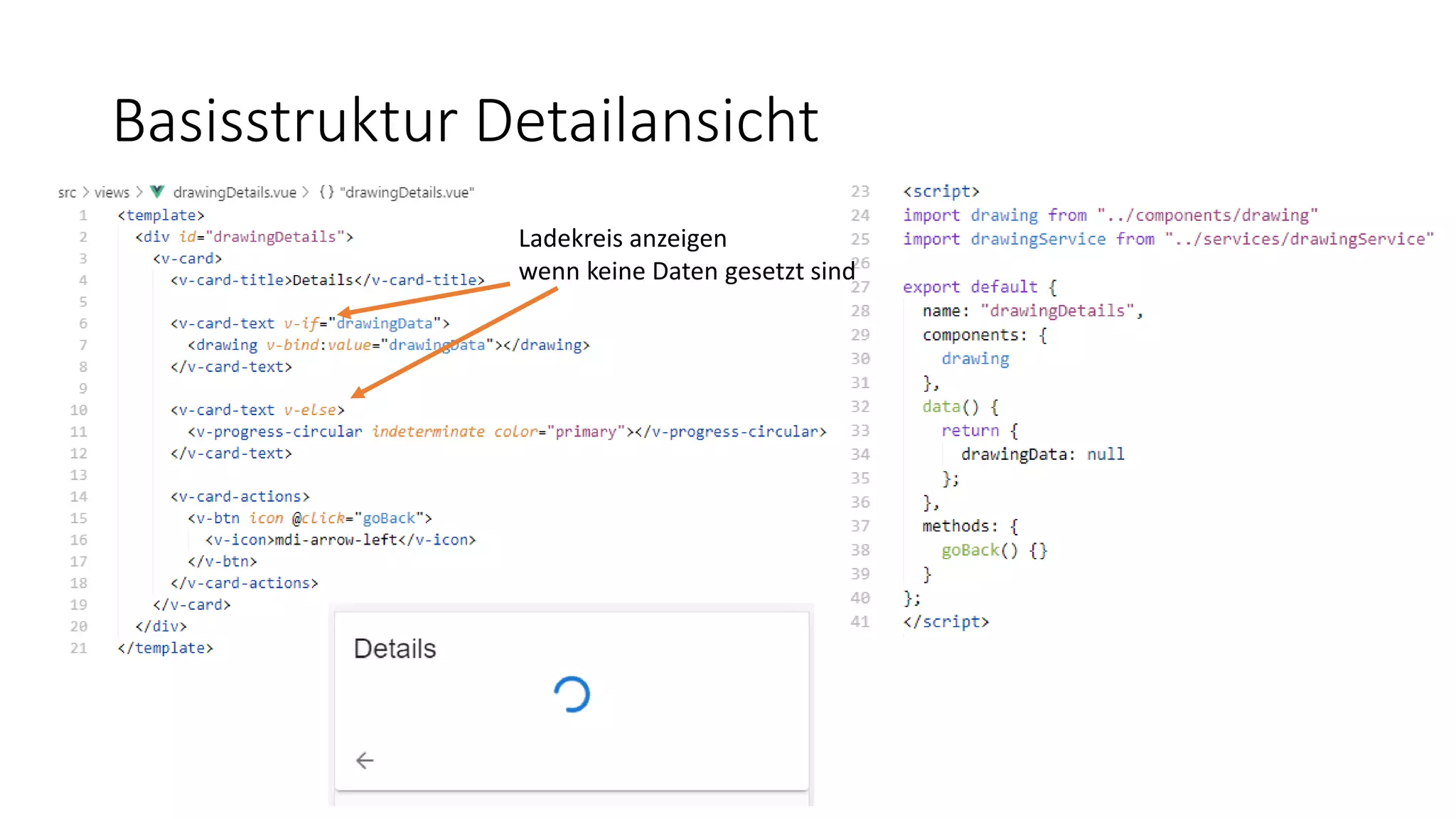Click the Vue logo icon in breadcrumb
Screen dimensions: 1456x819
pyautogui.click(x=157, y=191)
